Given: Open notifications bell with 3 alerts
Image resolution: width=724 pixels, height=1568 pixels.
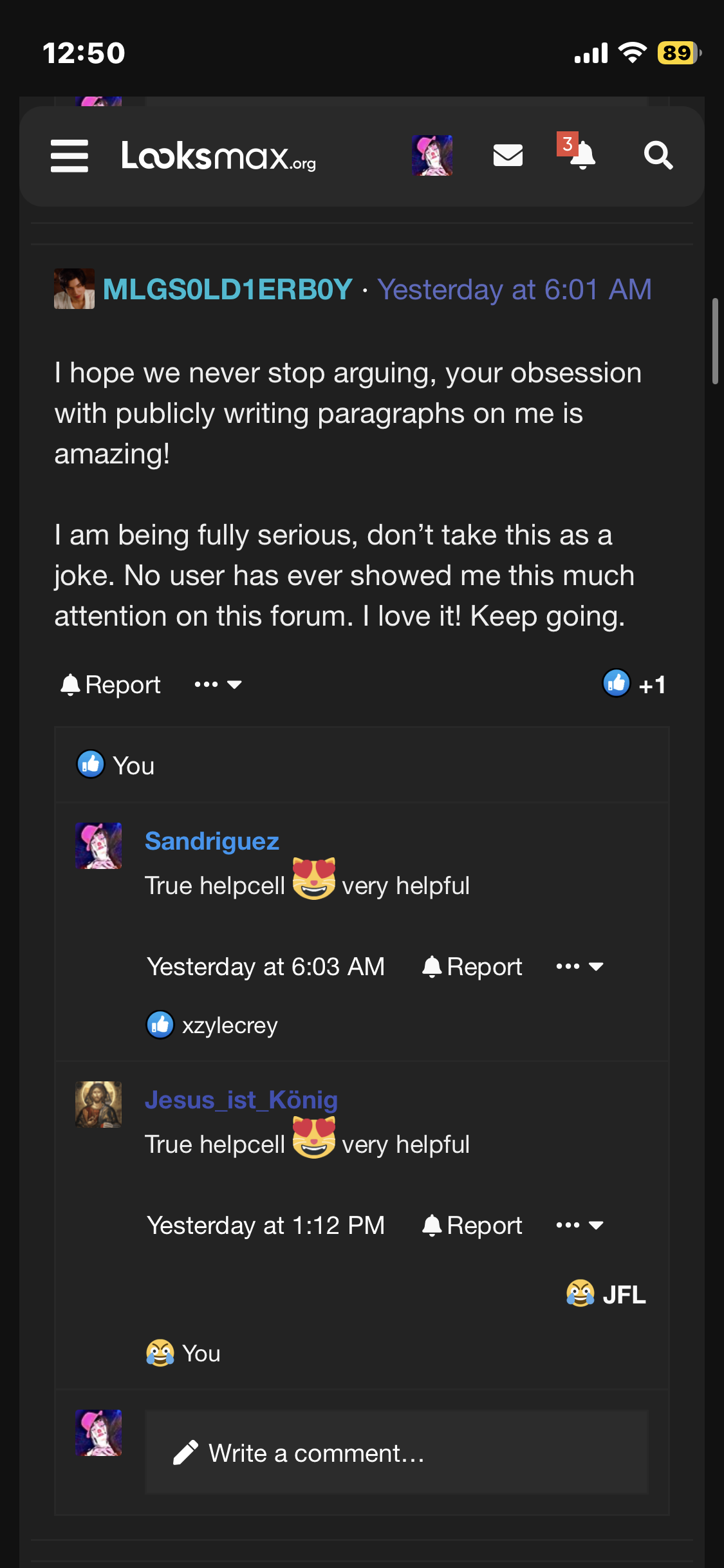Looking at the screenshot, I should point(581,154).
